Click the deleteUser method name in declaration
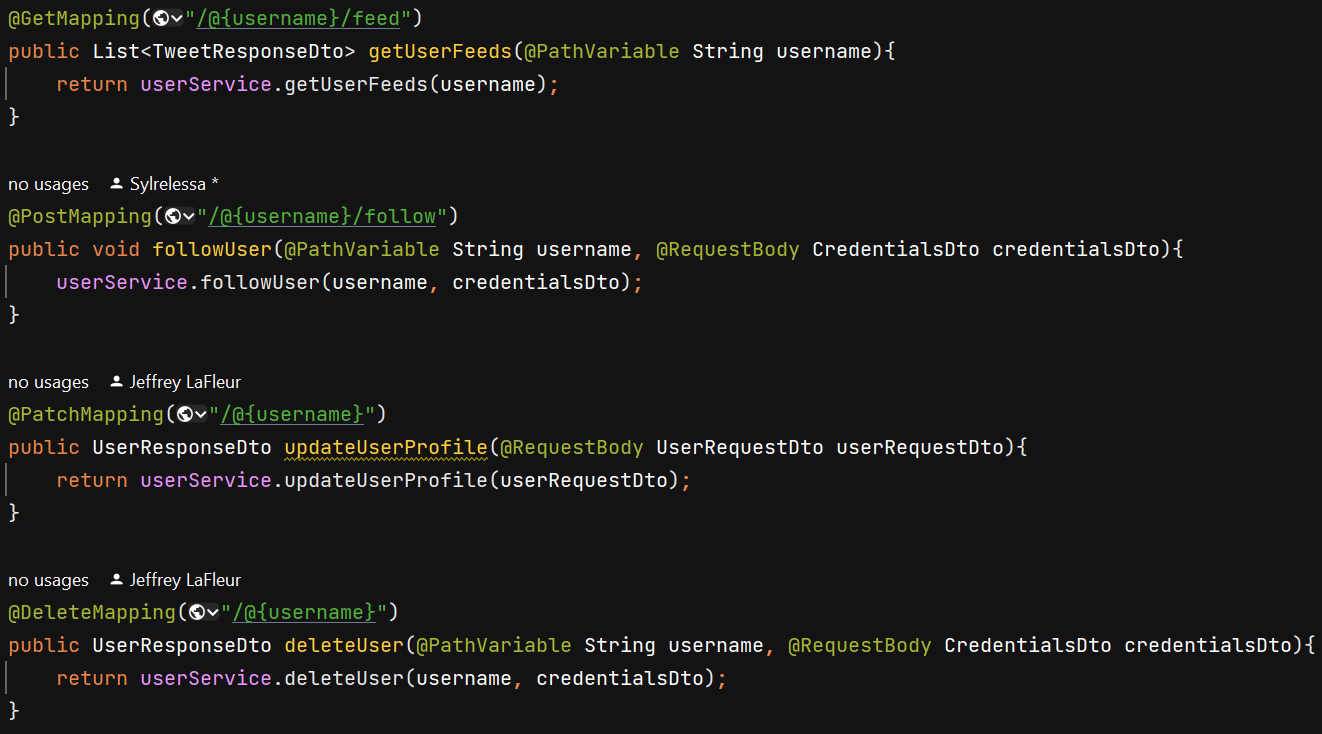The image size is (1322, 734). [x=344, y=645]
